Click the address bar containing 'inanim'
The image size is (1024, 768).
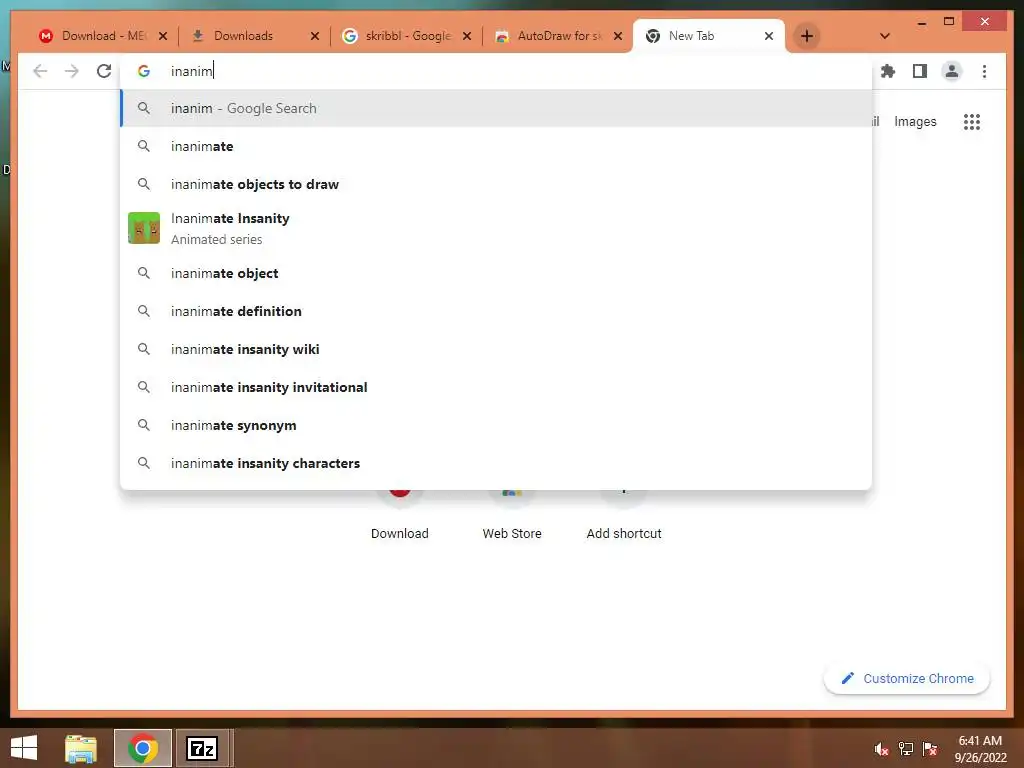pos(496,71)
